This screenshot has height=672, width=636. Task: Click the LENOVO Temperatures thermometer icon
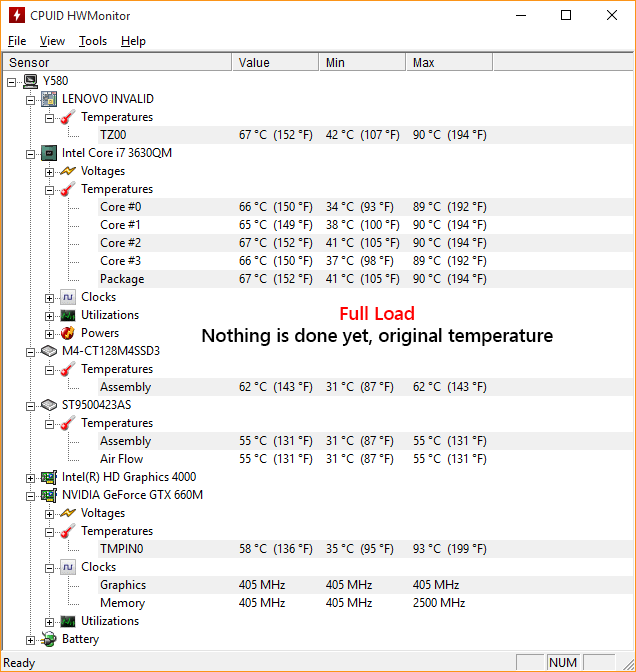(x=68, y=117)
